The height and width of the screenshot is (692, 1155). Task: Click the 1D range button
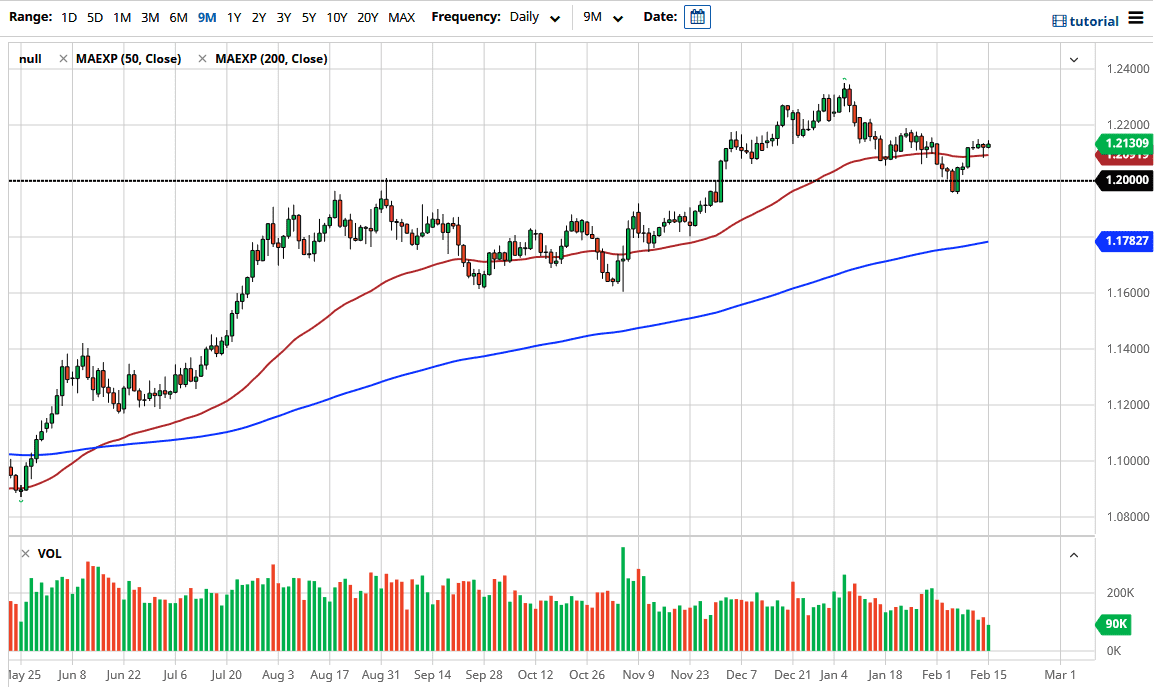[x=69, y=17]
